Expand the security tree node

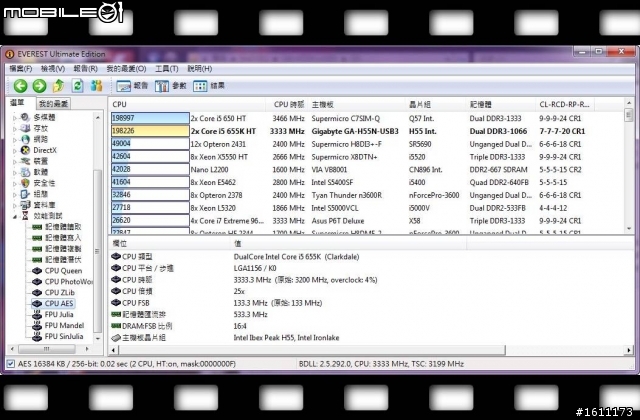15,184
